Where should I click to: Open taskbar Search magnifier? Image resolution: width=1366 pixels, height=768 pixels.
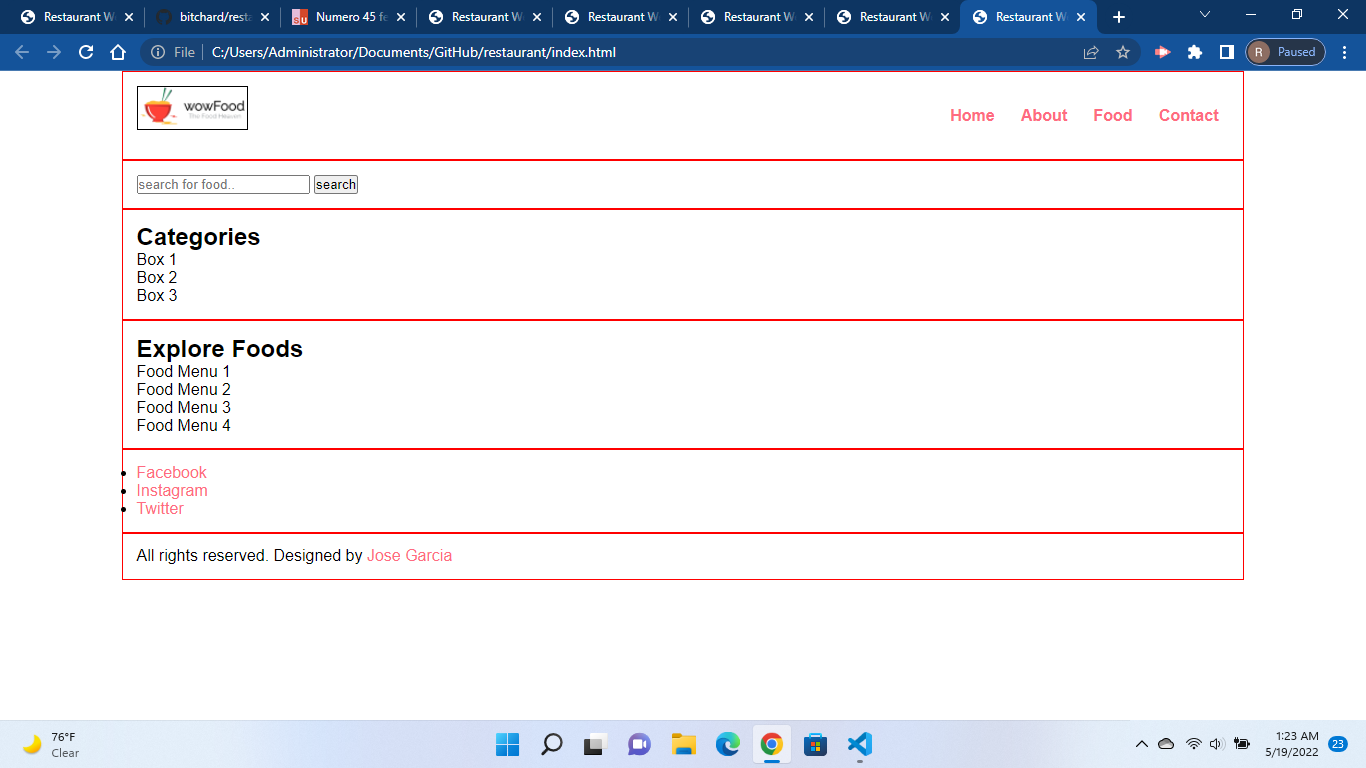click(x=551, y=744)
